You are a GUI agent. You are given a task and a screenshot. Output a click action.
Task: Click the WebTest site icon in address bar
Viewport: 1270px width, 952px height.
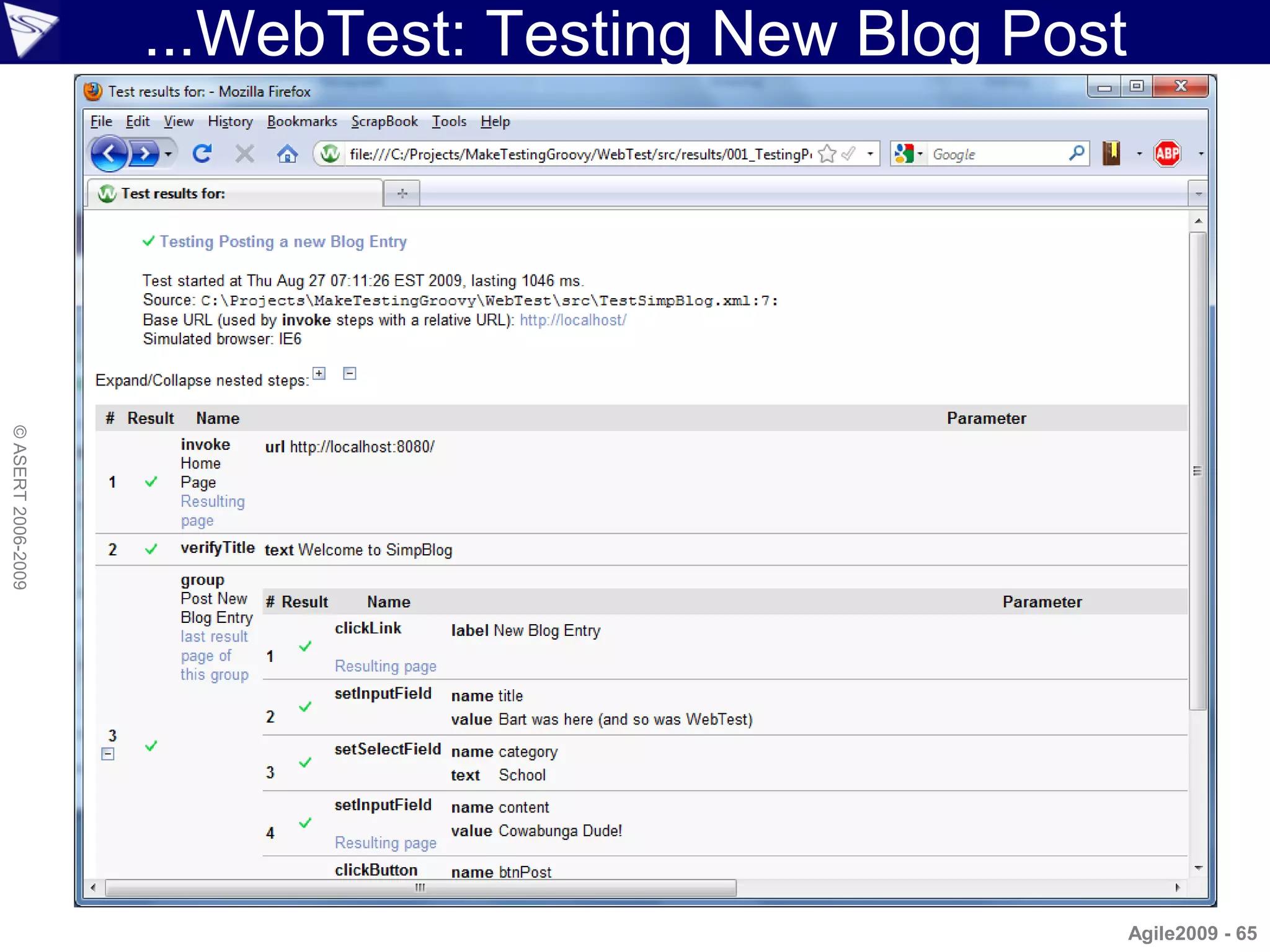[330, 153]
